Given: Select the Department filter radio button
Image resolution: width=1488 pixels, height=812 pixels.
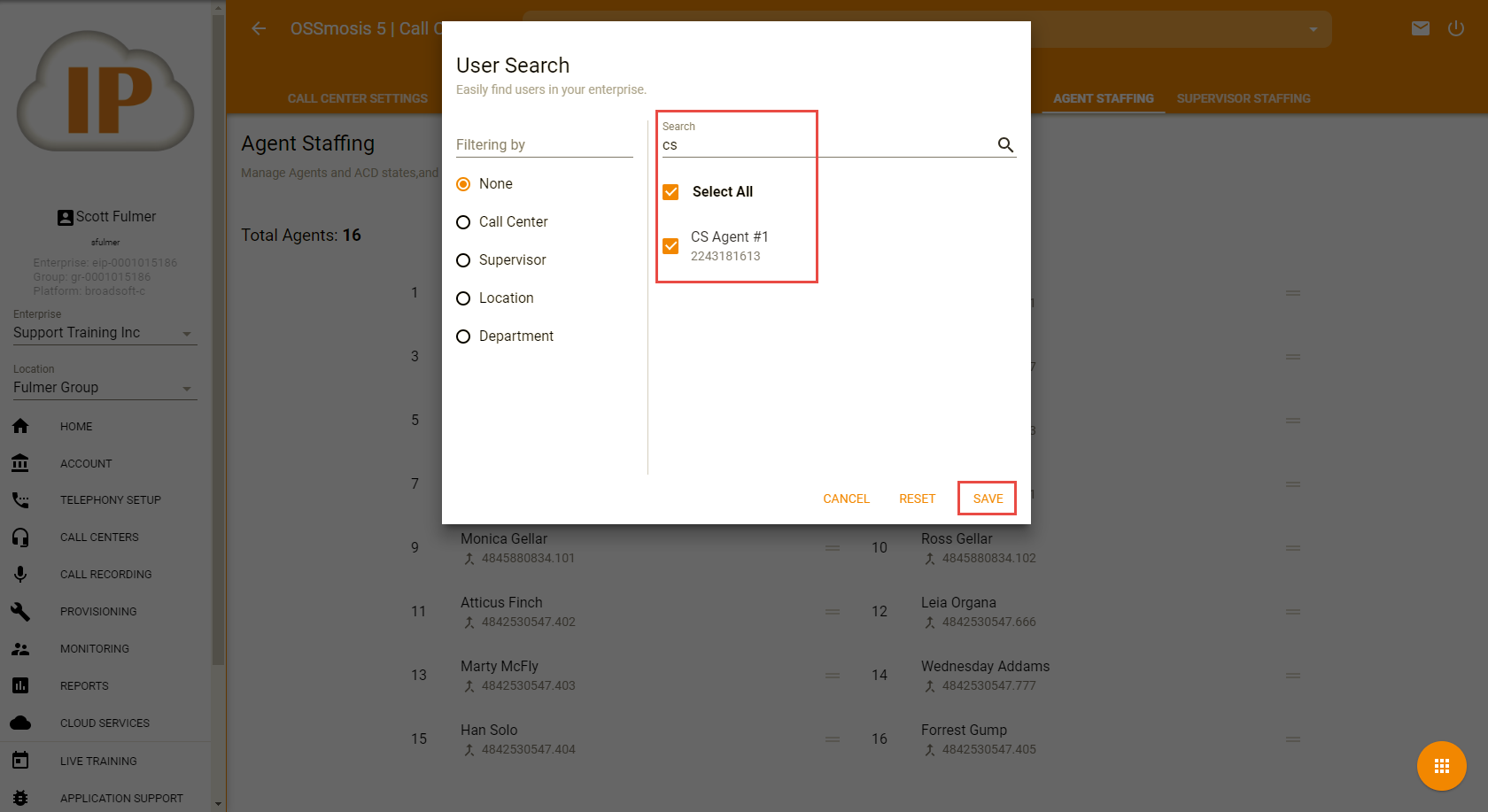Looking at the screenshot, I should (463, 336).
